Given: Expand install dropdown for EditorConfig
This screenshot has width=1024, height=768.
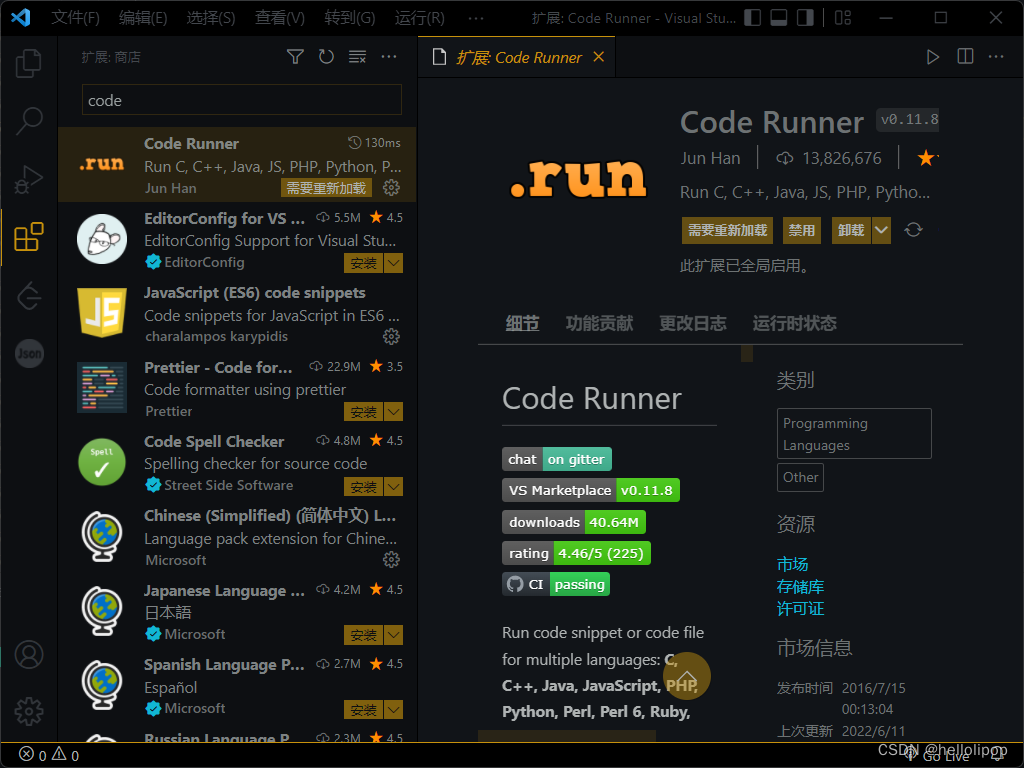Looking at the screenshot, I should [394, 263].
